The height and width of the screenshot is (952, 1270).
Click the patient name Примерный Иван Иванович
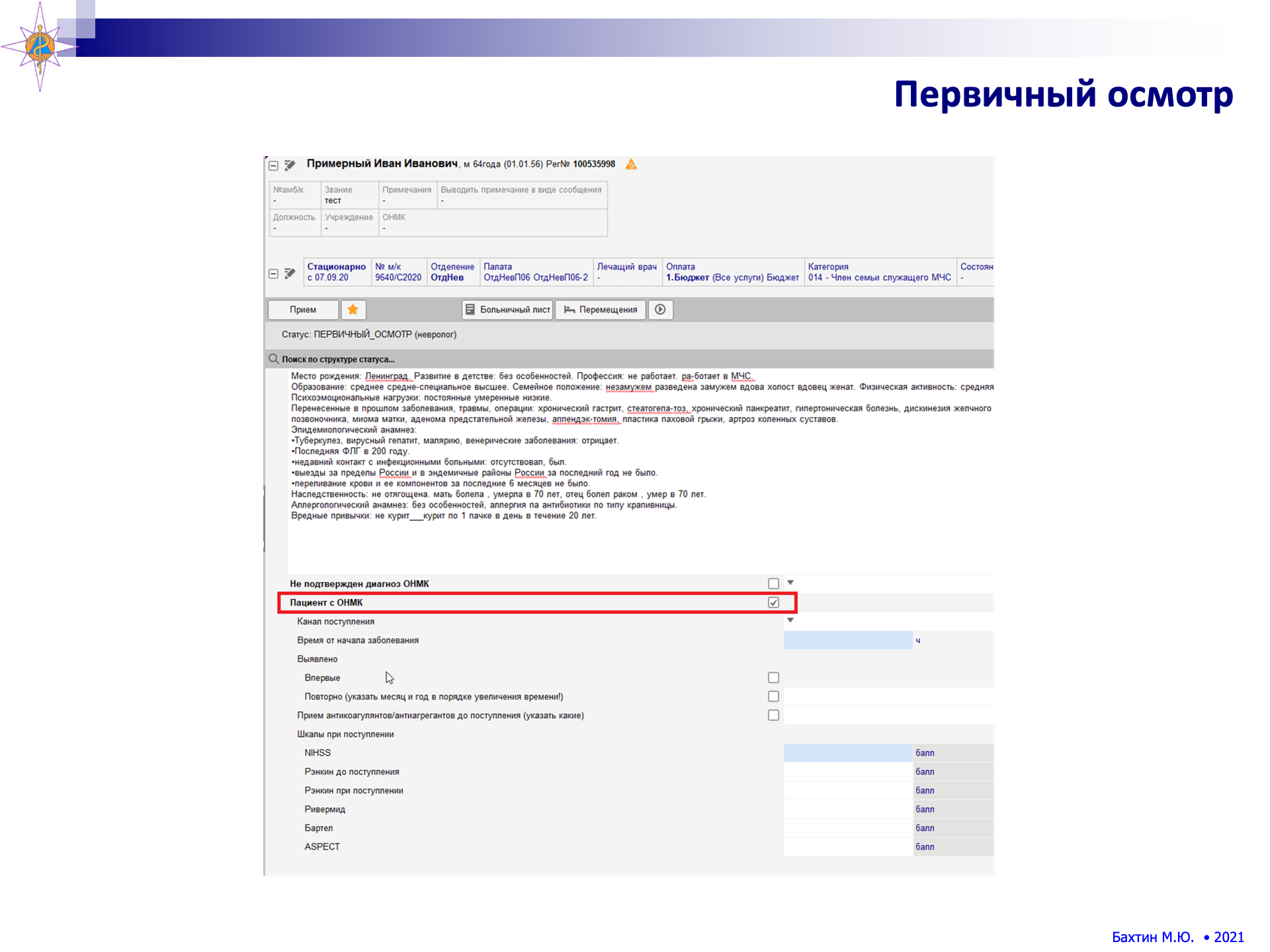click(x=382, y=163)
